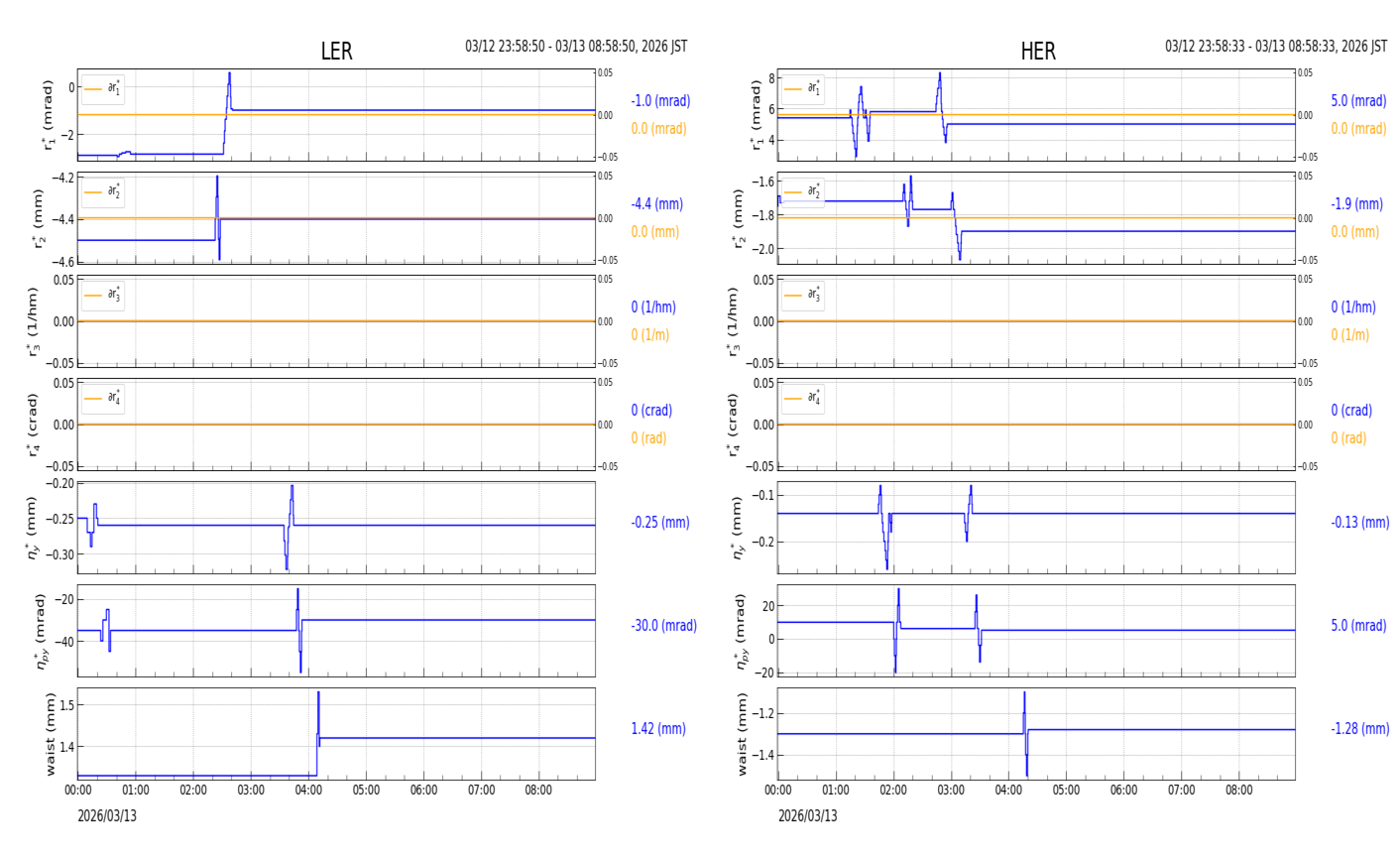
Task: Click the orange "0.0 (mrad)" value under HER
Action: click(1358, 129)
